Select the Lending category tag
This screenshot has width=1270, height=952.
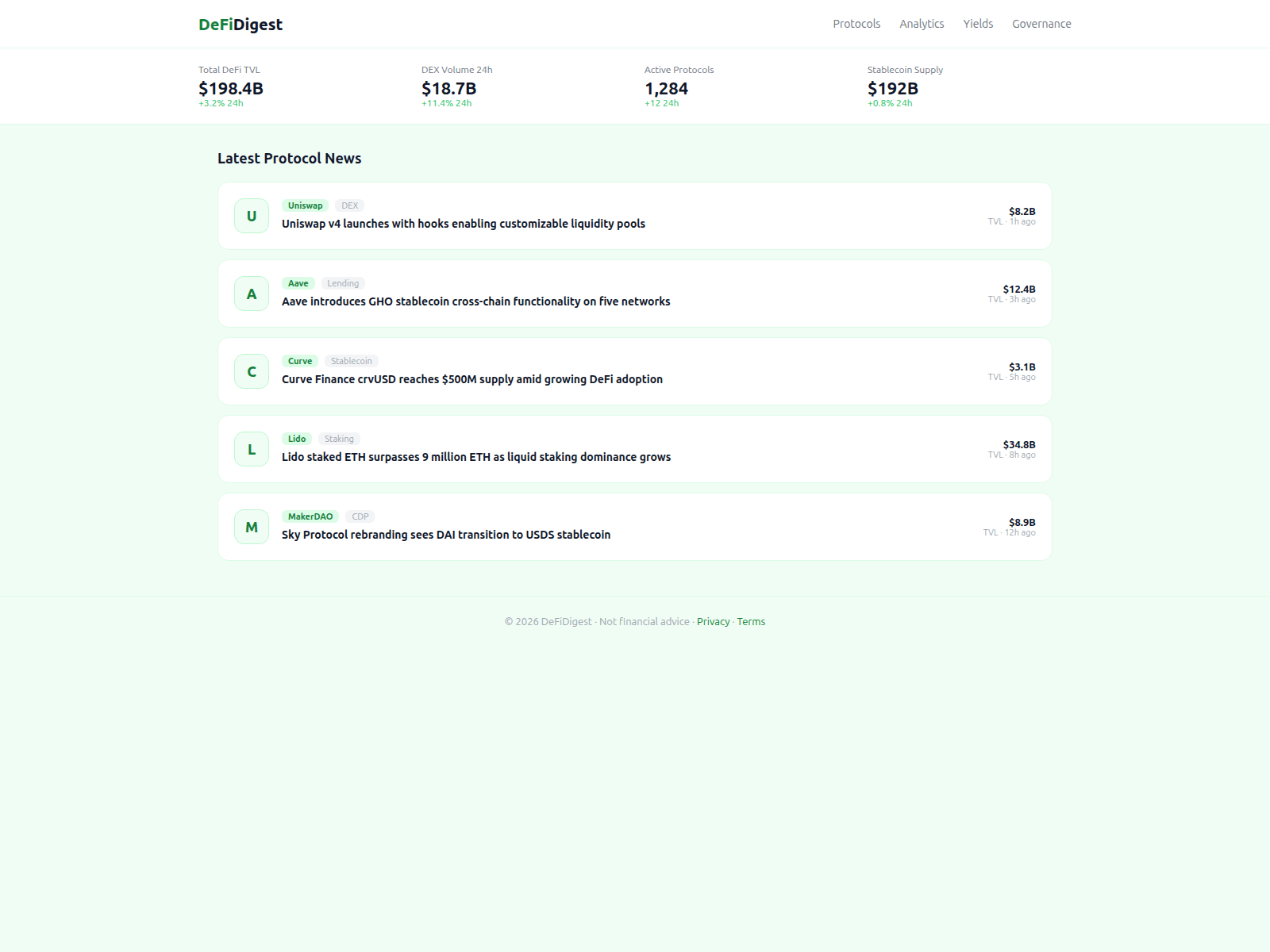pos(343,283)
